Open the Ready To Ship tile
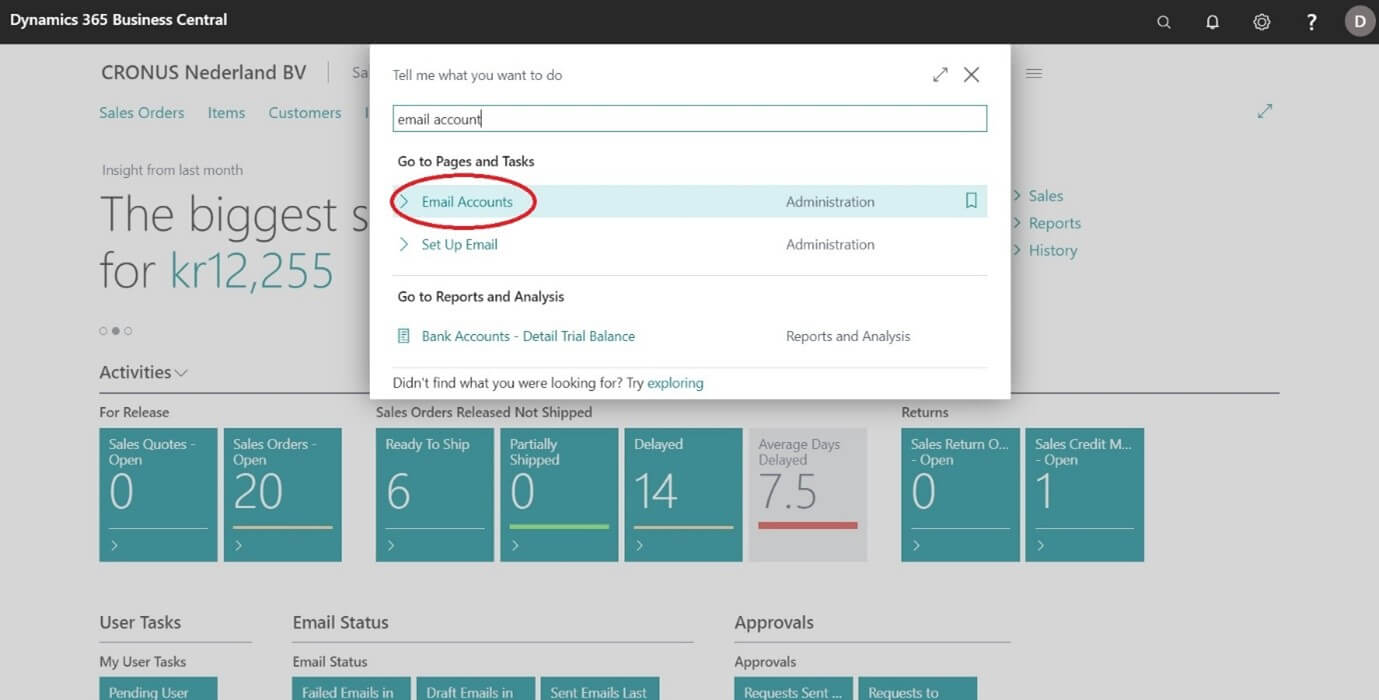Screen dimensions: 1379x700 434,494
